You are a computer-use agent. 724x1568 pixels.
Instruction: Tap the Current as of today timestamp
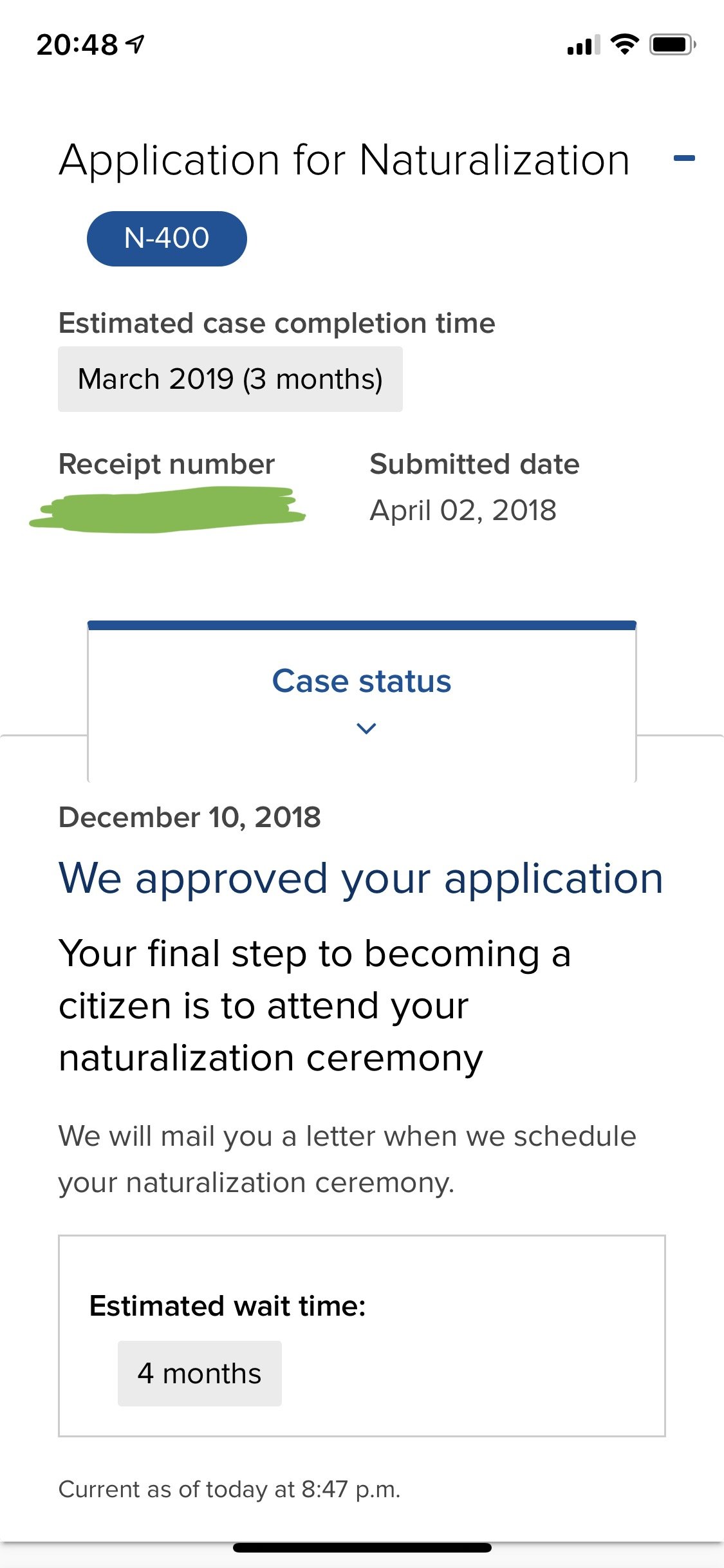[230, 1489]
